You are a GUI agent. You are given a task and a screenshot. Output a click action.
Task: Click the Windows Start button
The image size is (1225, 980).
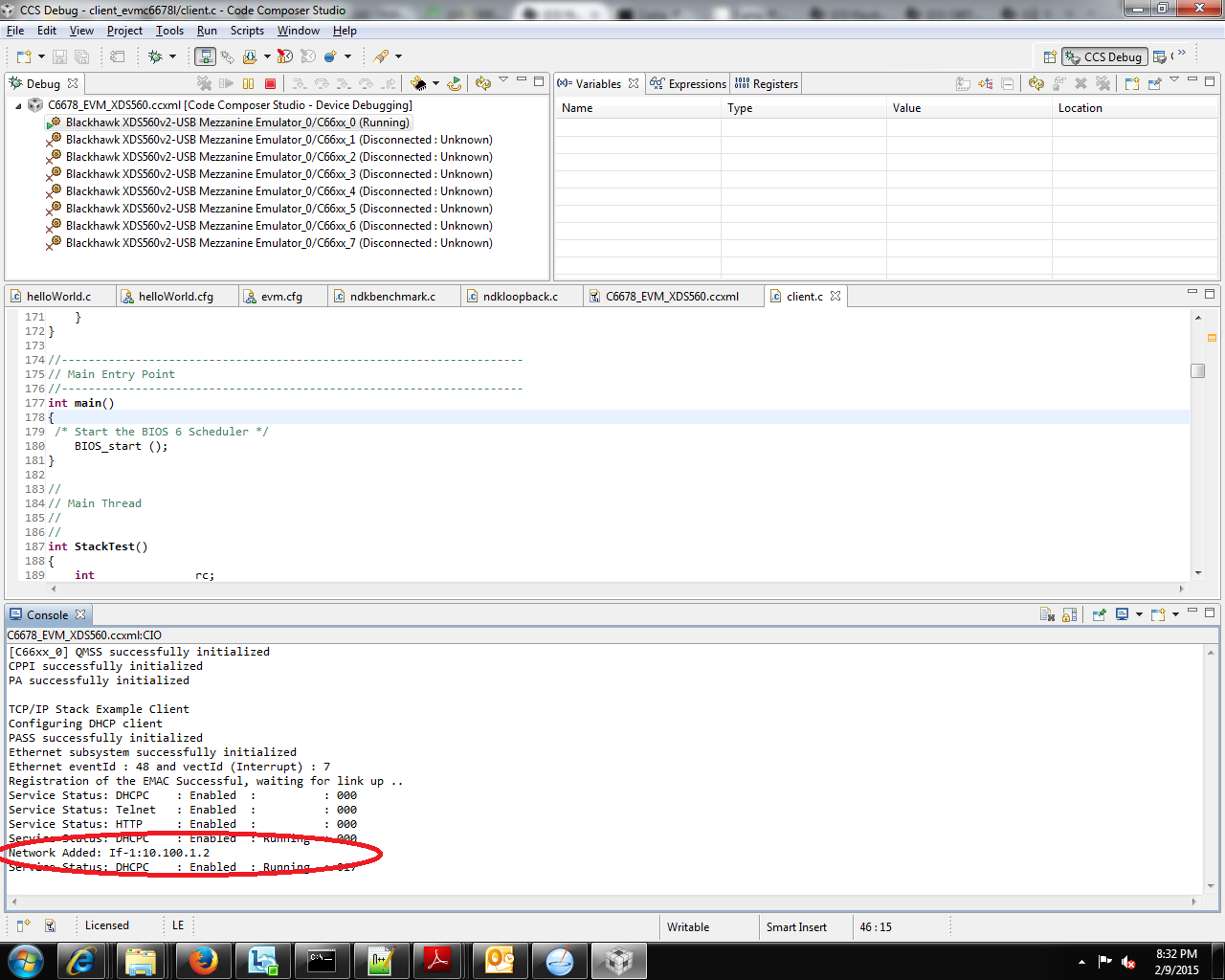click(x=25, y=961)
